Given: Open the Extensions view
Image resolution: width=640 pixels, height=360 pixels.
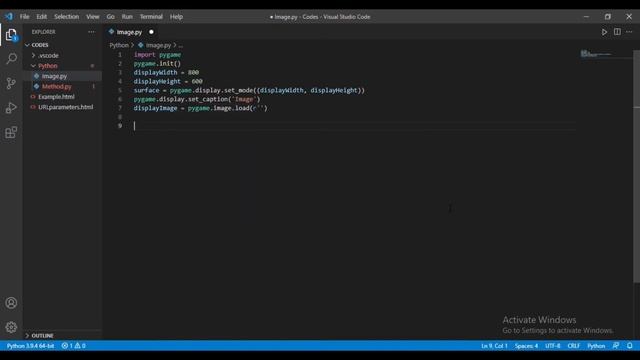Looking at the screenshot, I should coord(11,132).
